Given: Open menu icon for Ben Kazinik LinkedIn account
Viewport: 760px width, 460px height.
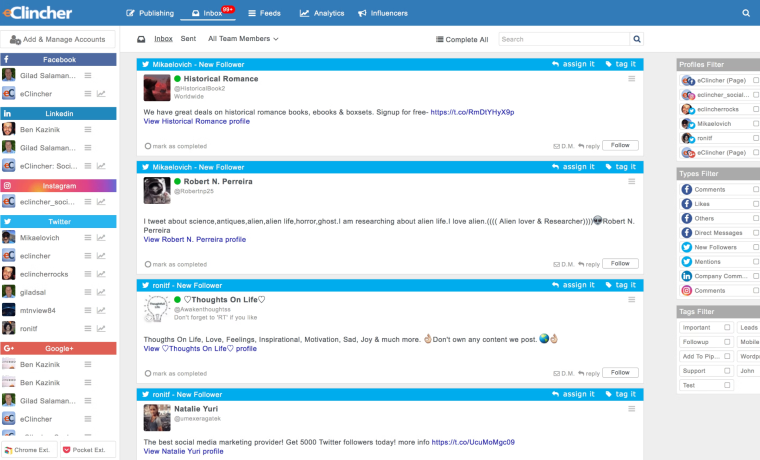Looking at the screenshot, I should (x=88, y=129).
